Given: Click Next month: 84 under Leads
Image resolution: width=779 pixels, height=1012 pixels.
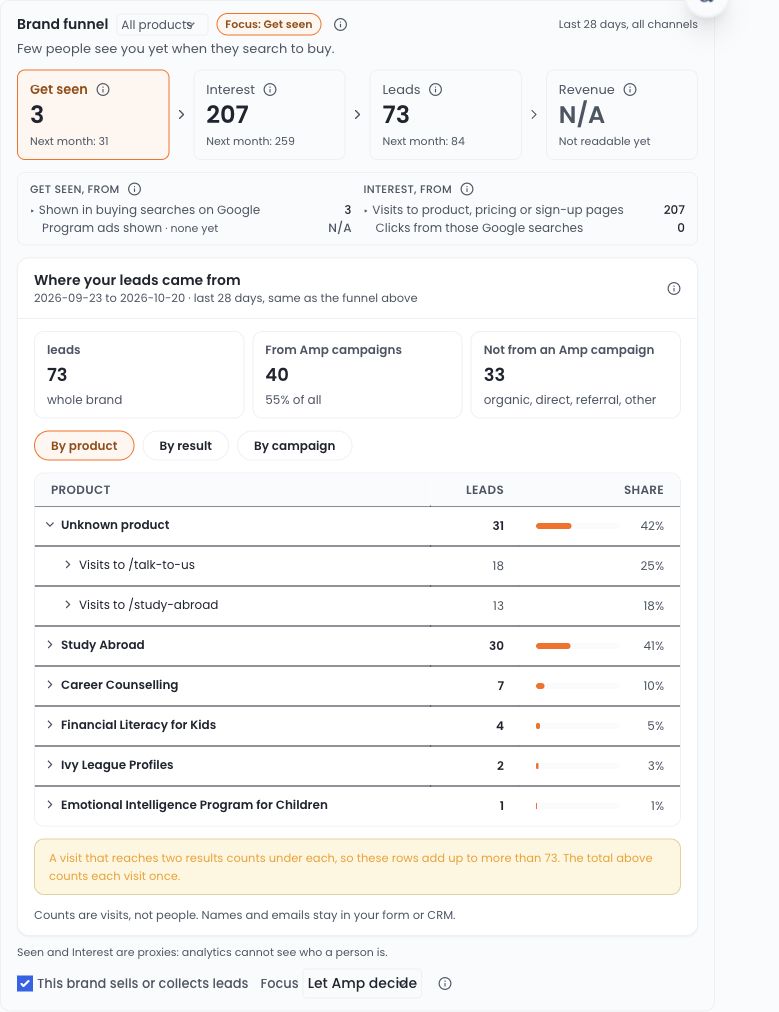Looking at the screenshot, I should [423, 141].
